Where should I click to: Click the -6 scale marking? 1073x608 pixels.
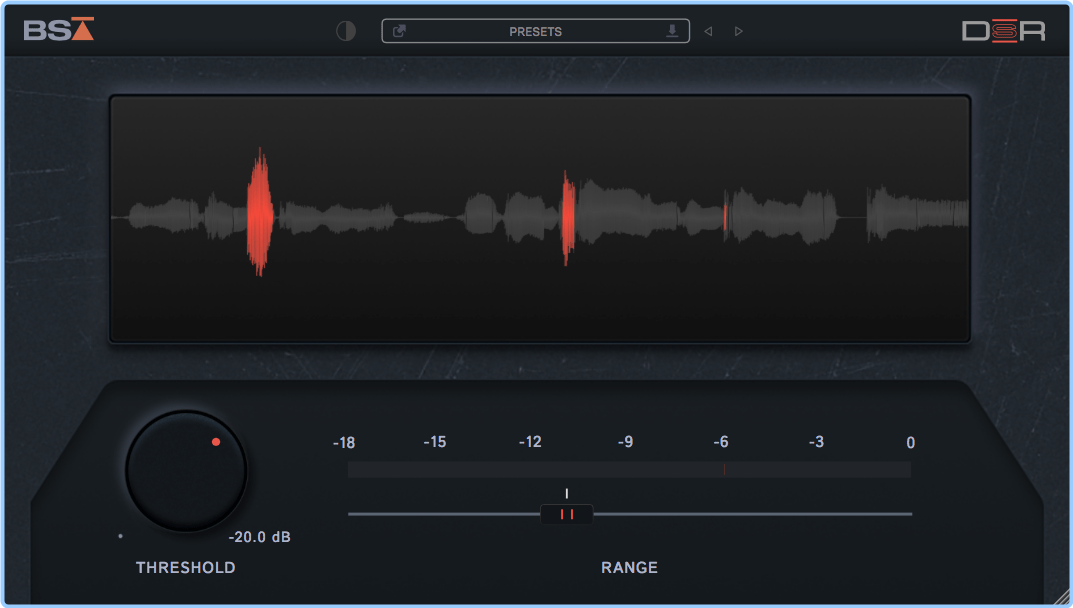click(721, 442)
